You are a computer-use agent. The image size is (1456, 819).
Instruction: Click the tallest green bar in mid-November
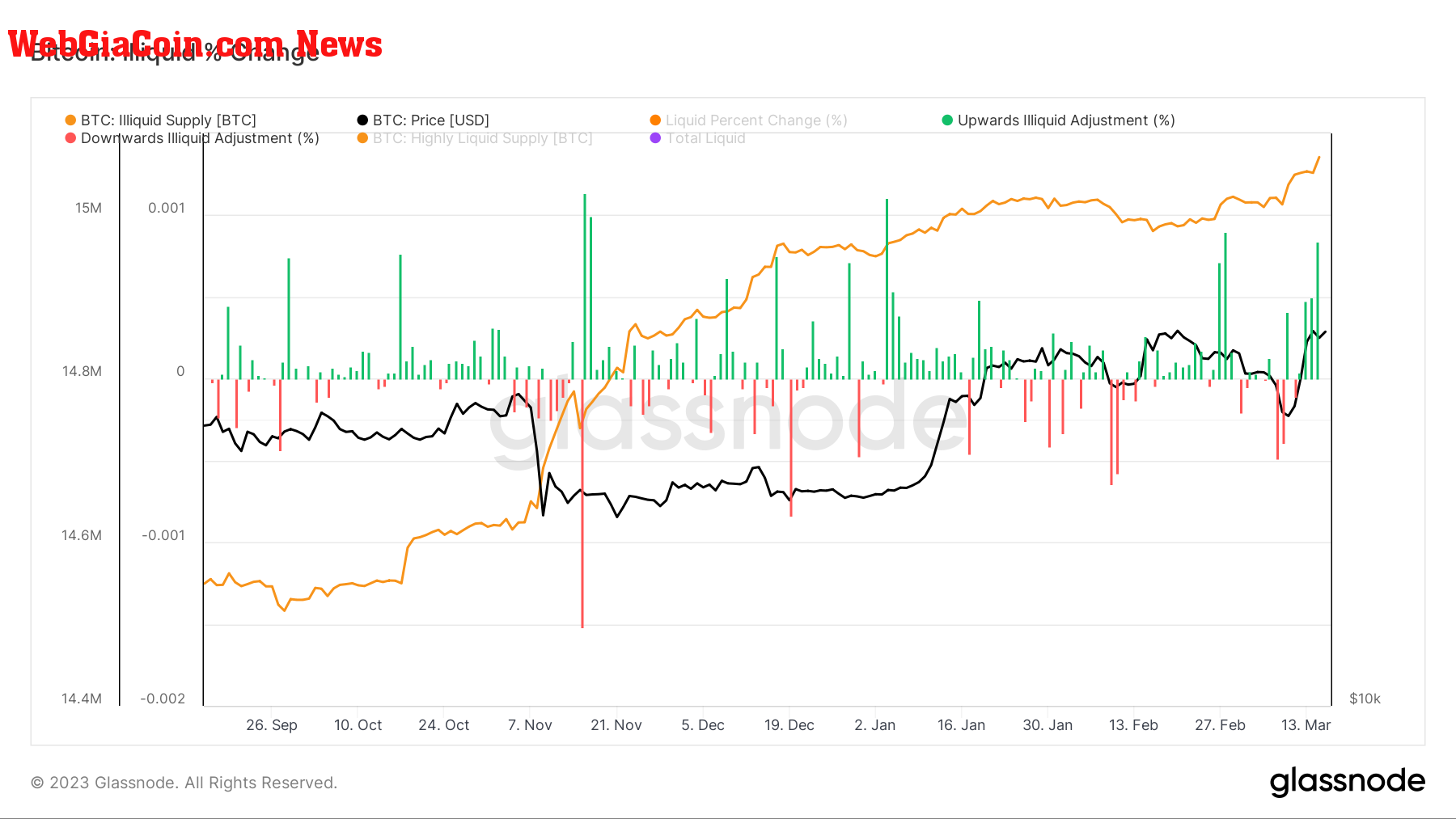[x=585, y=286]
